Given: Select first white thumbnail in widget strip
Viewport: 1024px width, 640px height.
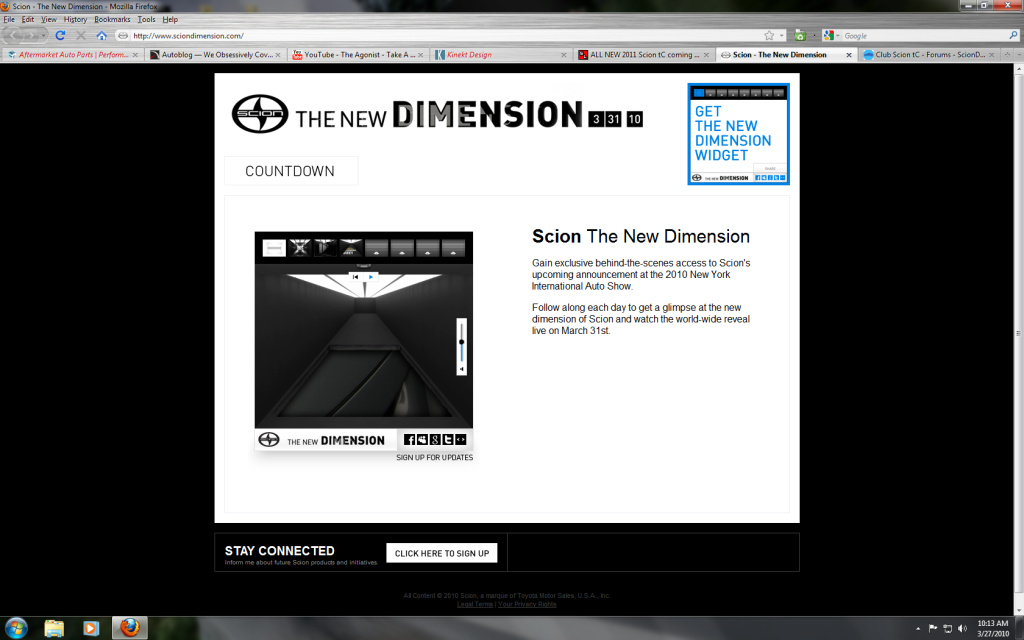Looking at the screenshot, I should pos(274,248).
